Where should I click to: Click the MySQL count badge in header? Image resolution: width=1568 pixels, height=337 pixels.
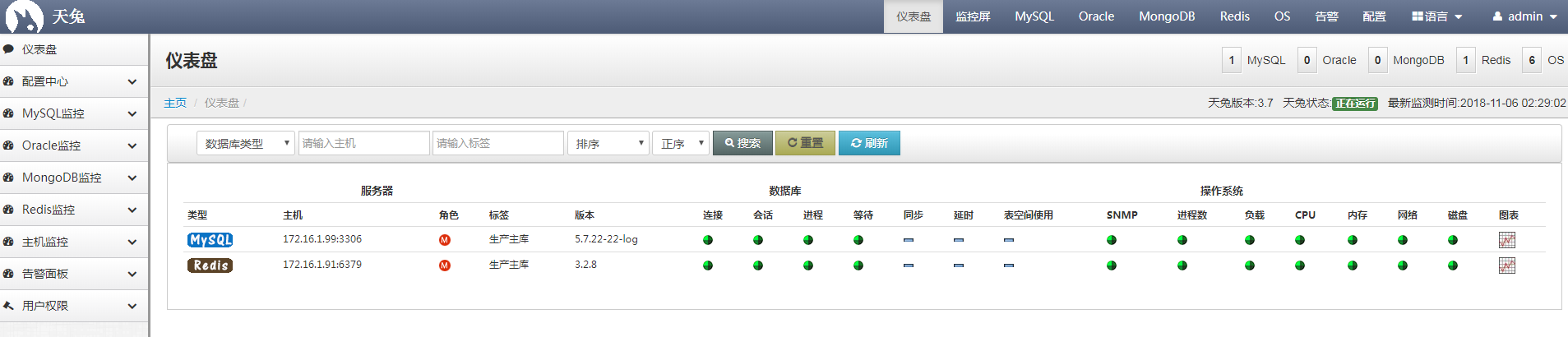pos(1231,60)
